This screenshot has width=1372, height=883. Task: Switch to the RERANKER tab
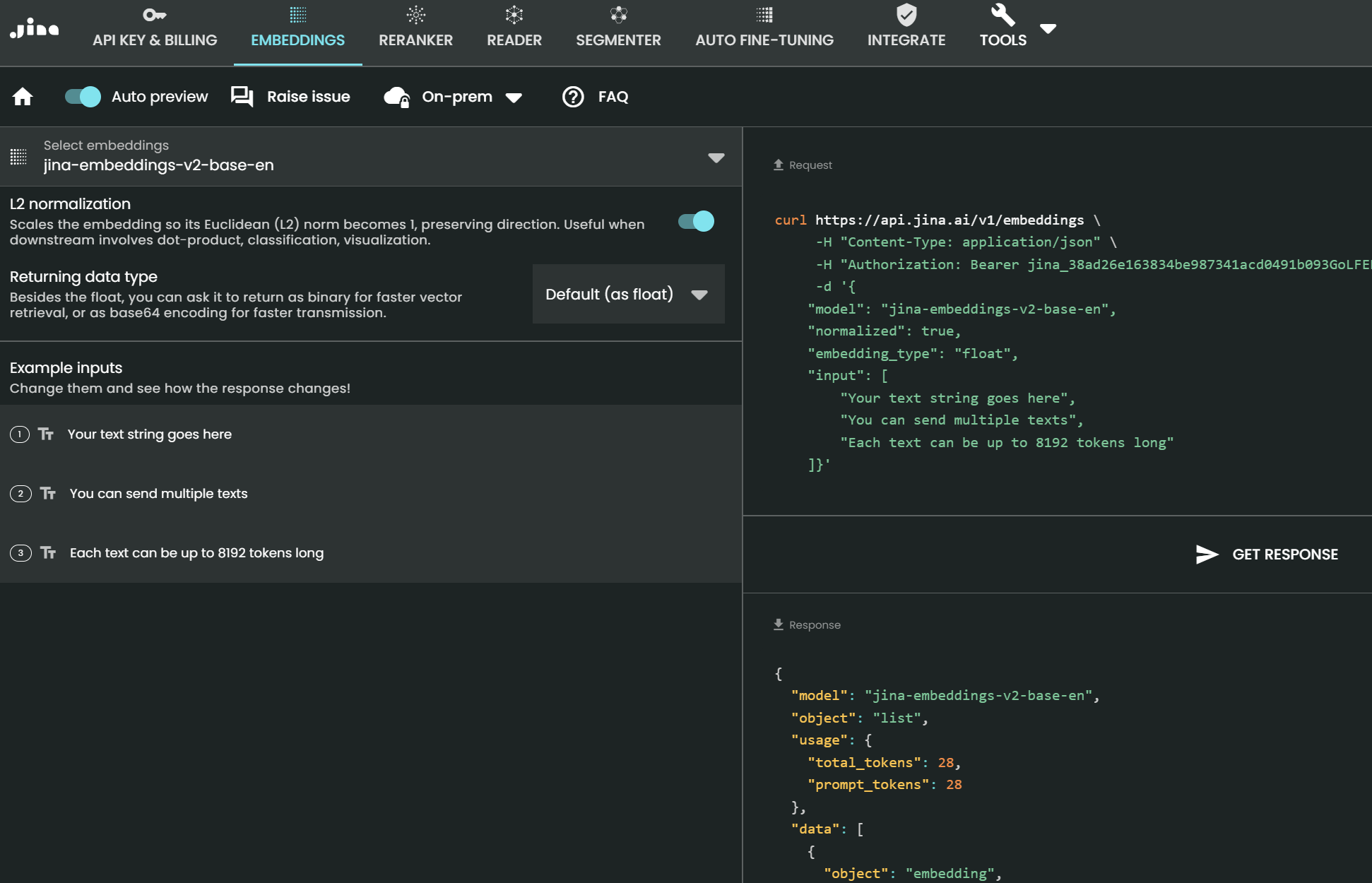(415, 32)
